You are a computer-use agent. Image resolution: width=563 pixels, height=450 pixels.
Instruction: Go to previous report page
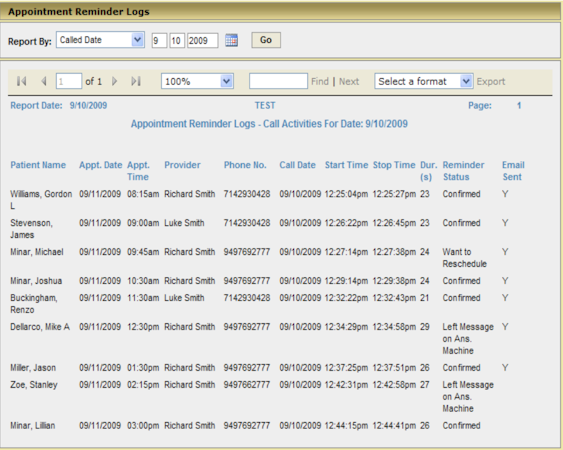44,81
